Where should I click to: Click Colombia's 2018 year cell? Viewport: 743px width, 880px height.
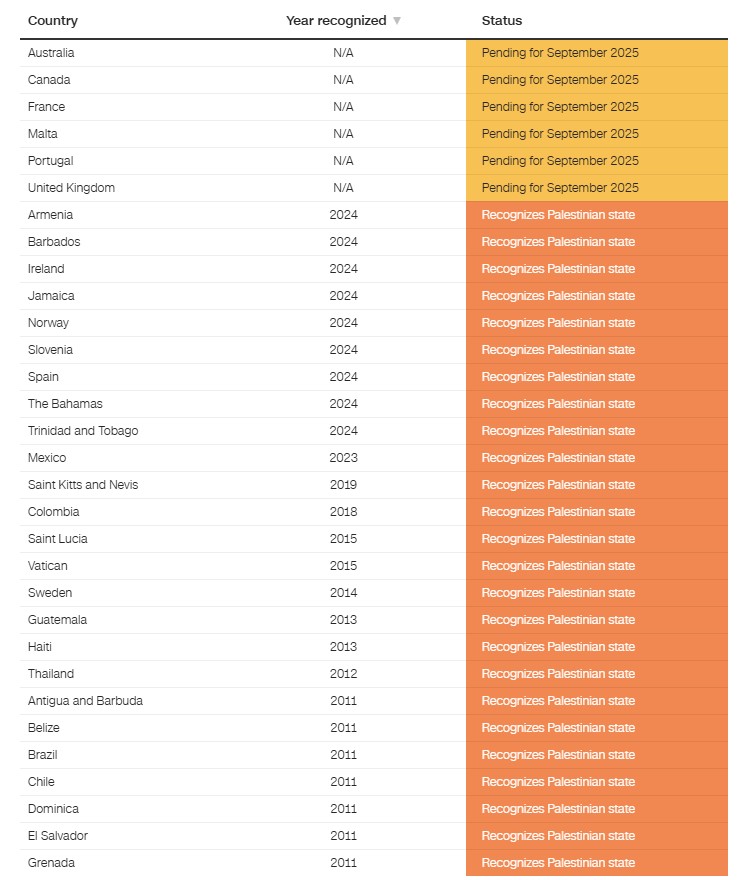pos(343,512)
